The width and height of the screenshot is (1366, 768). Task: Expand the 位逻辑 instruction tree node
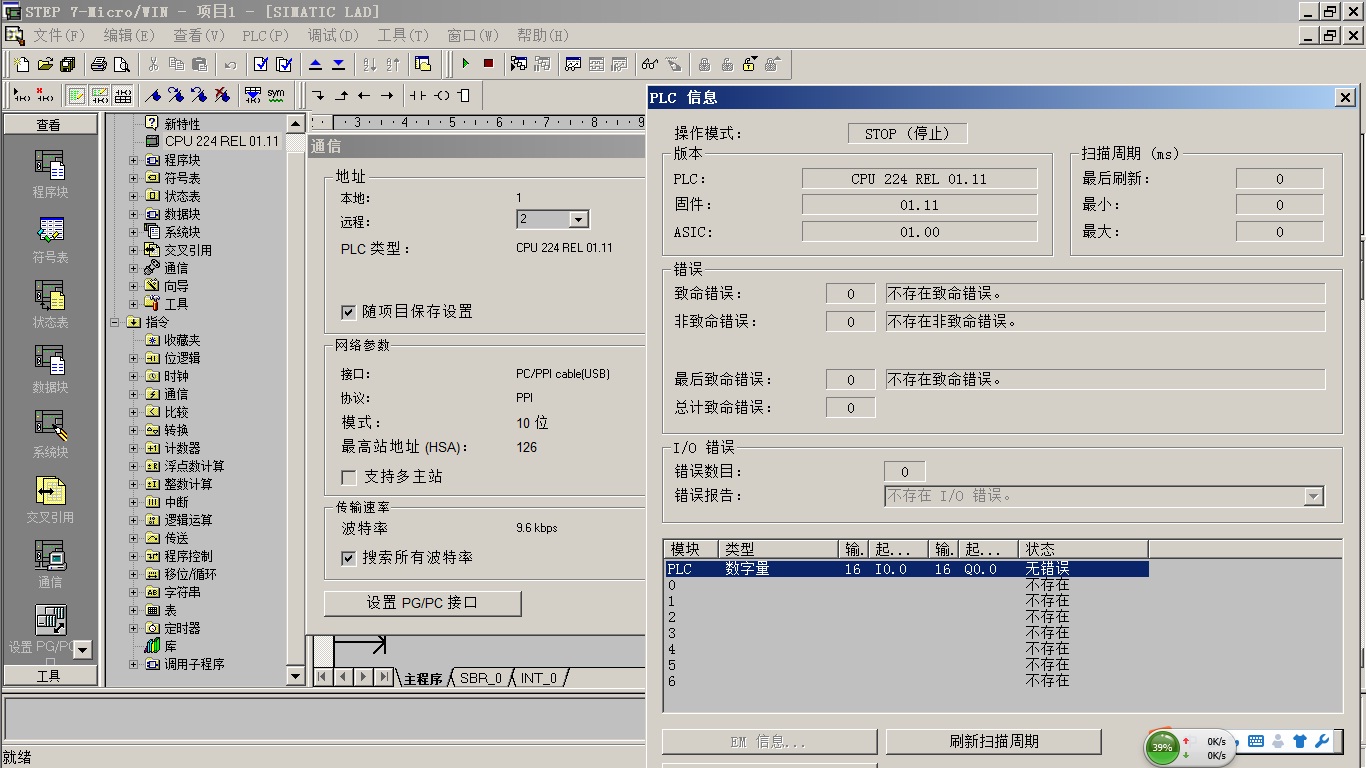pyautogui.click(x=134, y=358)
